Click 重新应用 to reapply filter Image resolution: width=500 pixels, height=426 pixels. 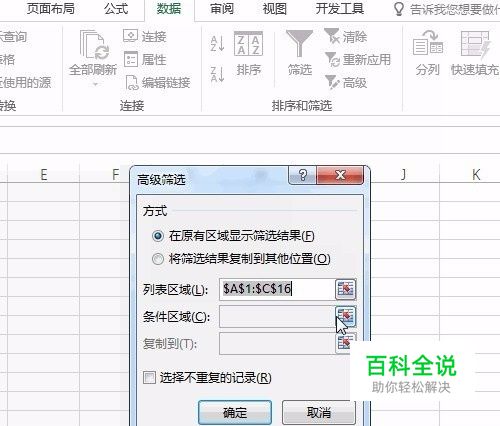[x=358, y=60]
